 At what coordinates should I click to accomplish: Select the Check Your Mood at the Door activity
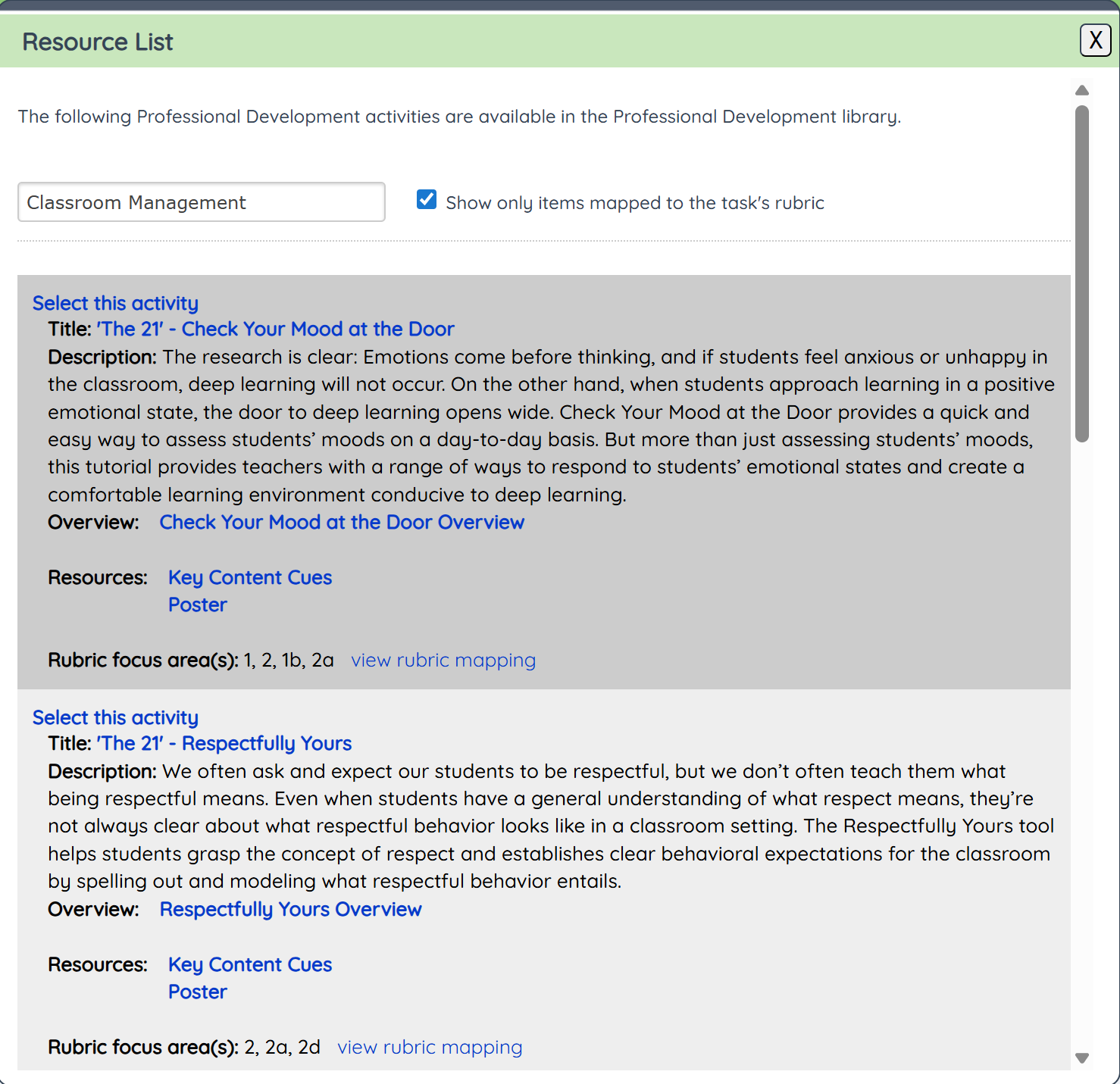[x=115, y=303]
